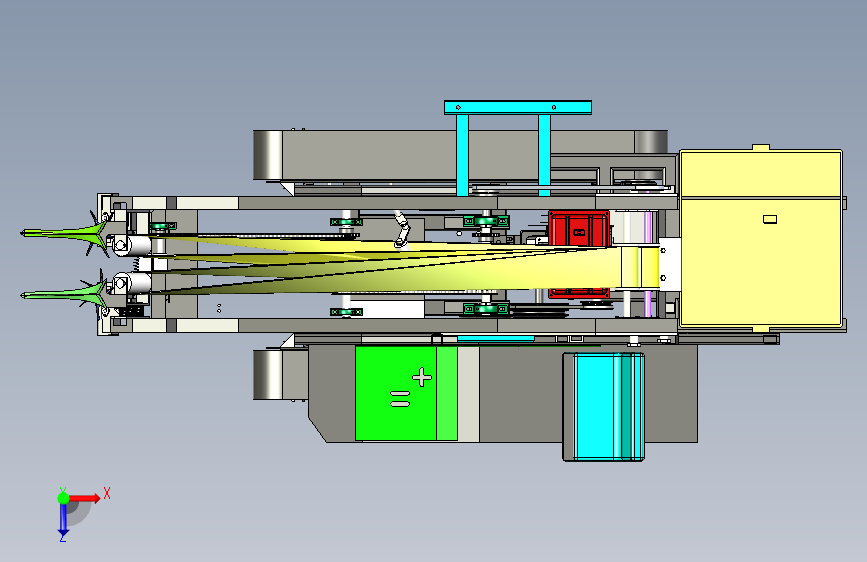Select the green battery box with plus symbol

tap(406, 393)
